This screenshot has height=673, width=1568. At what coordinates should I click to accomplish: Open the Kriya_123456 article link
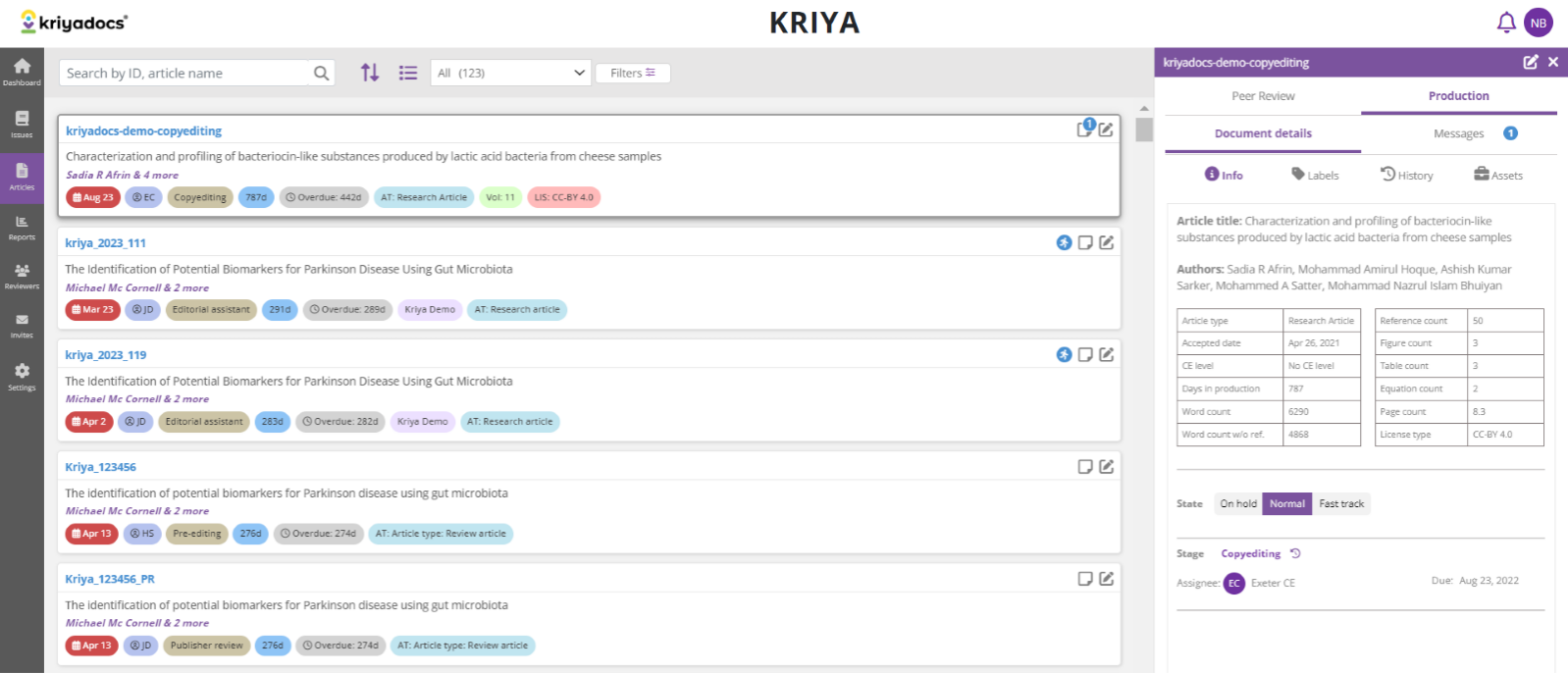click(100, 467)
